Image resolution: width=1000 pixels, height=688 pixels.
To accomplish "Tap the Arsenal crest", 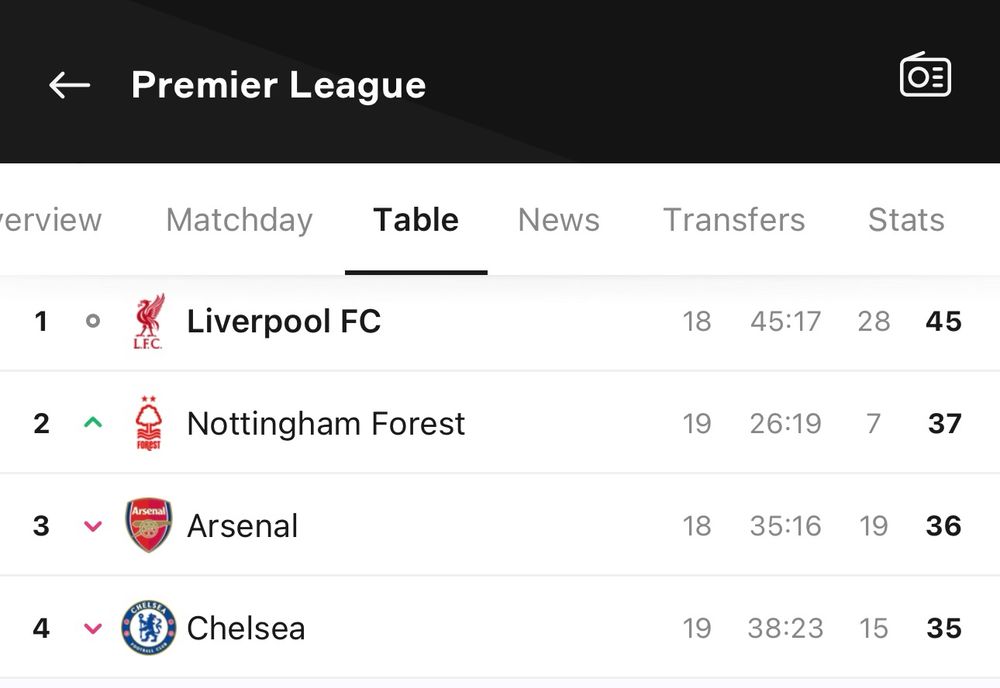I will [x=149, y=525].
